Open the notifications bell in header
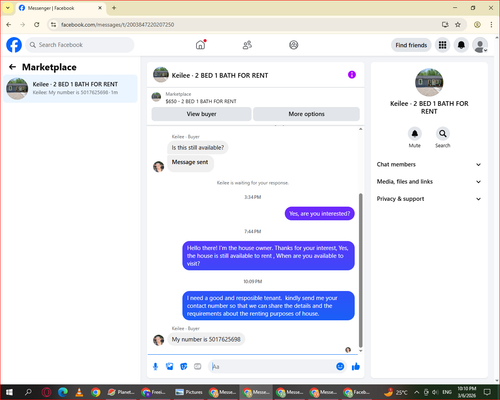 461,45
